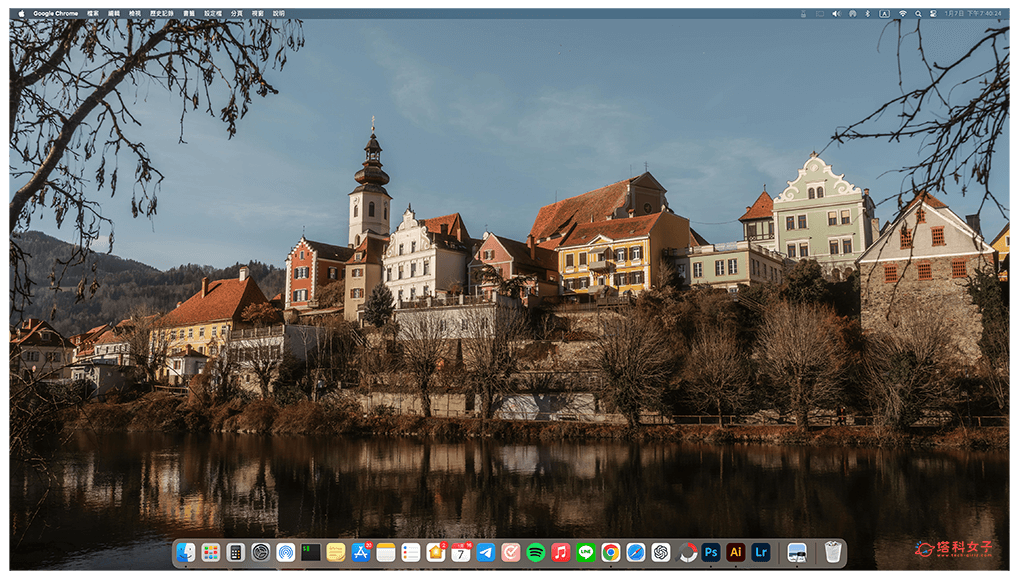This screenshot has height=581, width=1024.
Task: Open the volume control in the menu bar
Action: (837, 14)
